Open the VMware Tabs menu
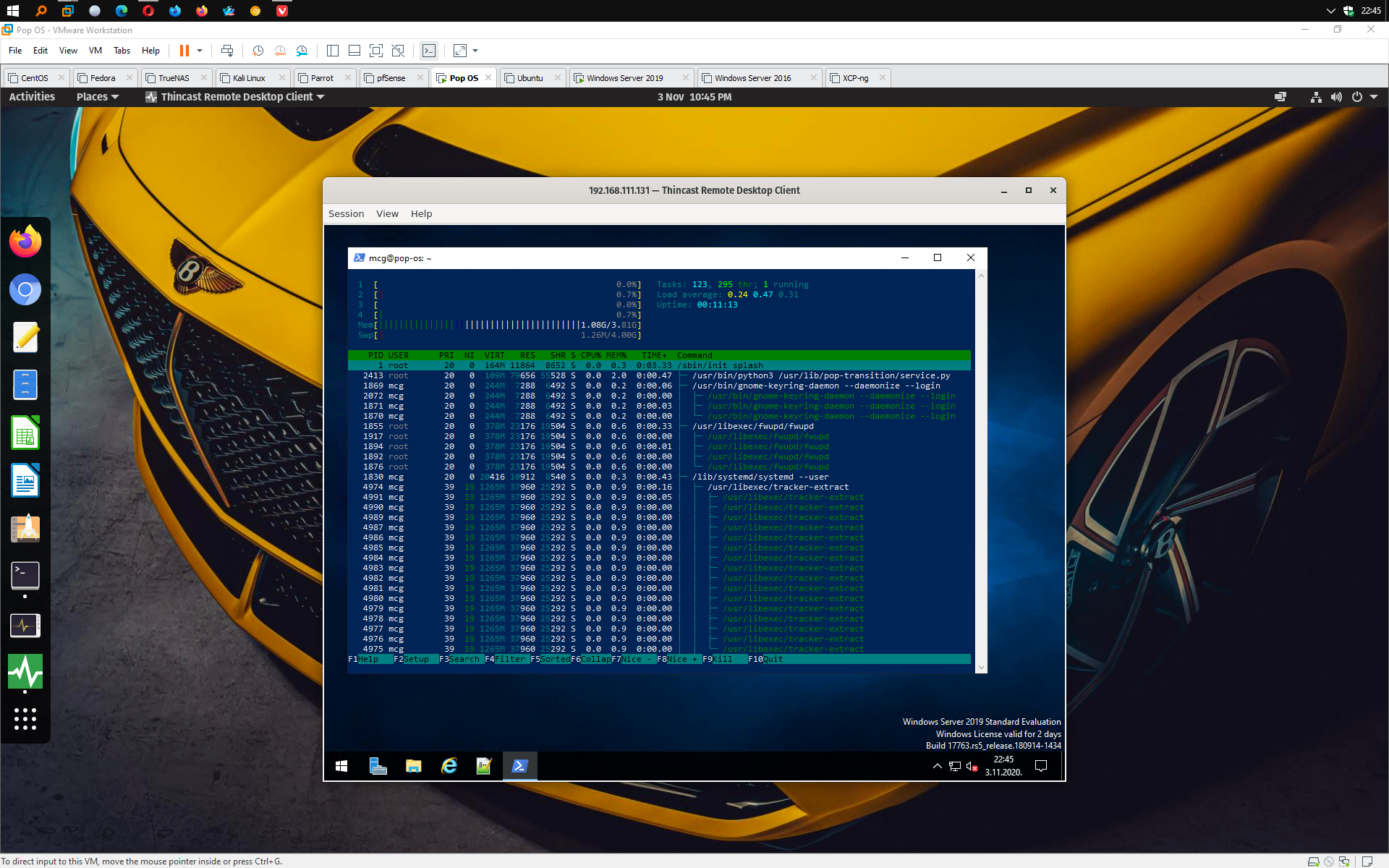The image size is (1389, 868). (x=122, y=51)
